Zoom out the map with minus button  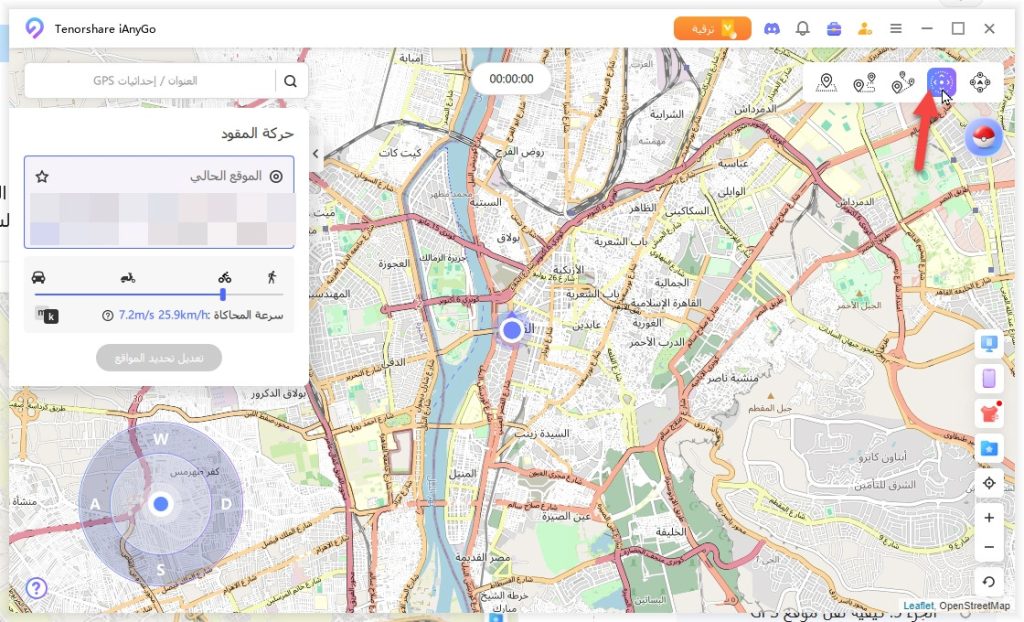coord(989,547)
